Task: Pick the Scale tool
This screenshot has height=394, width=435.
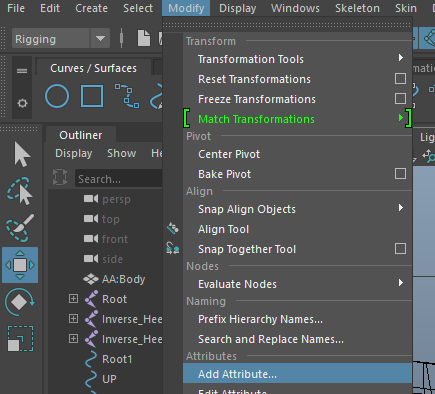Action: coord(20,339)
